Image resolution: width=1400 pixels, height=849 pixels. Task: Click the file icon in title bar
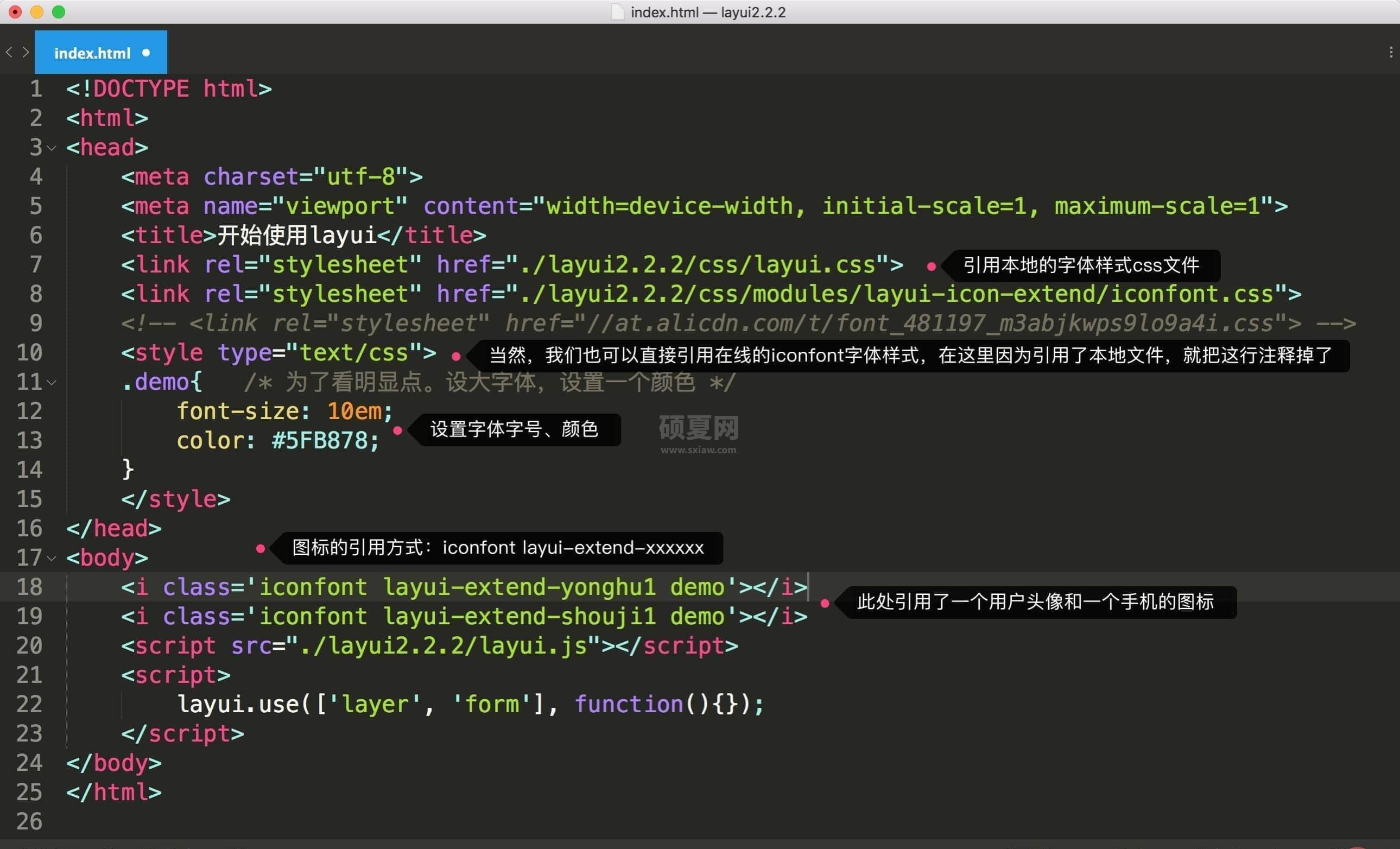click(618, 12)
